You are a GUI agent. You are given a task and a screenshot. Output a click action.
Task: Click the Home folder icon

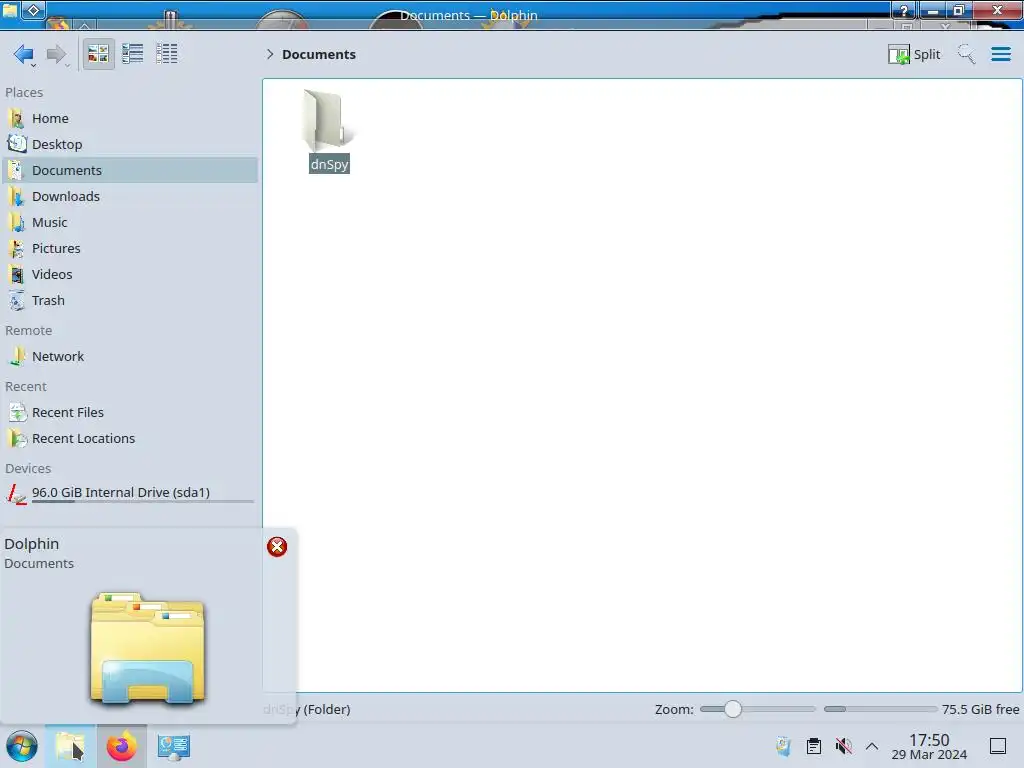pyautogui.click(x=16, y=118)
